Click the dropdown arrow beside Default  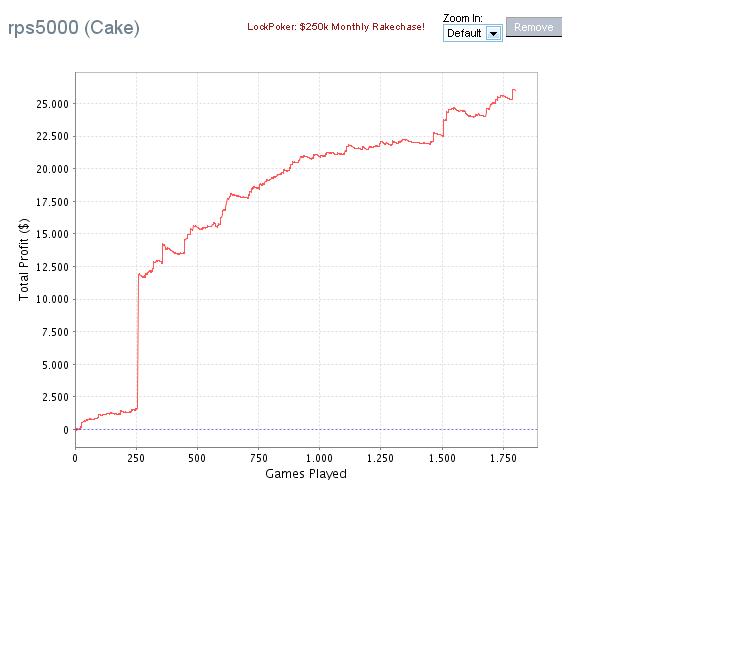coord(493,33)
